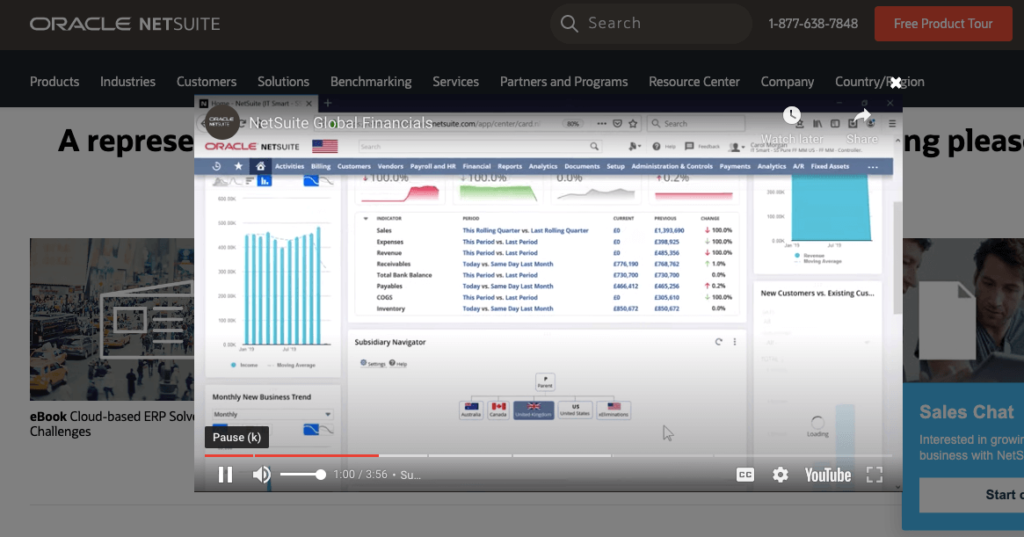The width and height of the screenshot is (1024, 537).
Task: Close the video overlay popup
Action: click(896, 83)
